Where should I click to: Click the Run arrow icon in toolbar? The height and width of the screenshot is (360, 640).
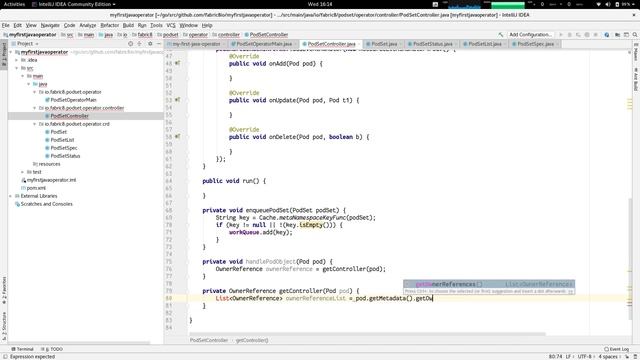561,35
